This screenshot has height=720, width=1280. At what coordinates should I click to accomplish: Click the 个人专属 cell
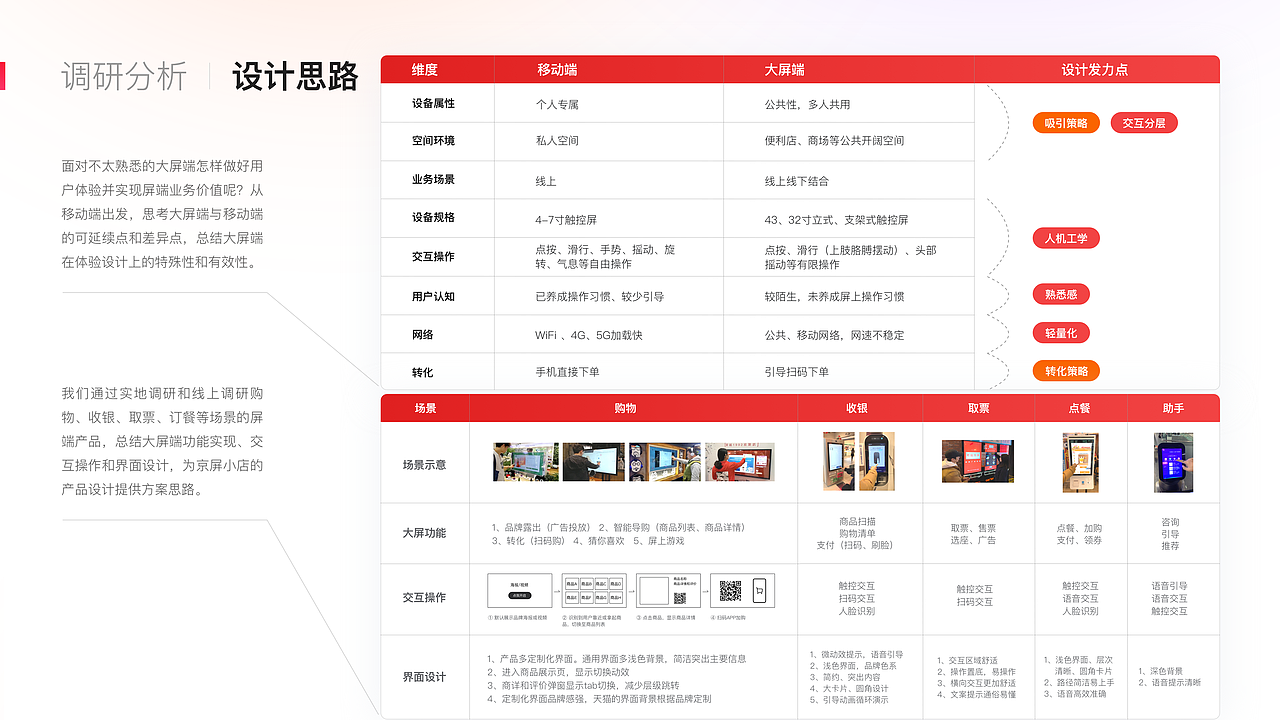pos(557,104)
